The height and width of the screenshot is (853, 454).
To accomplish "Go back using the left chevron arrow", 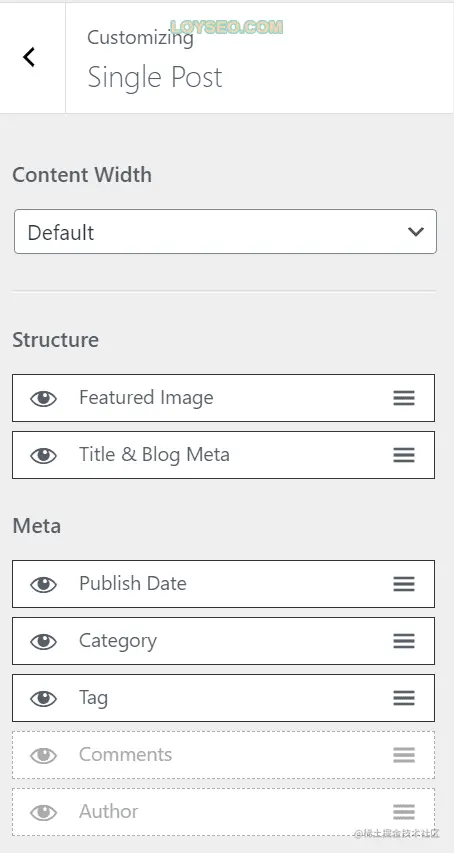I will click(29, 57).
